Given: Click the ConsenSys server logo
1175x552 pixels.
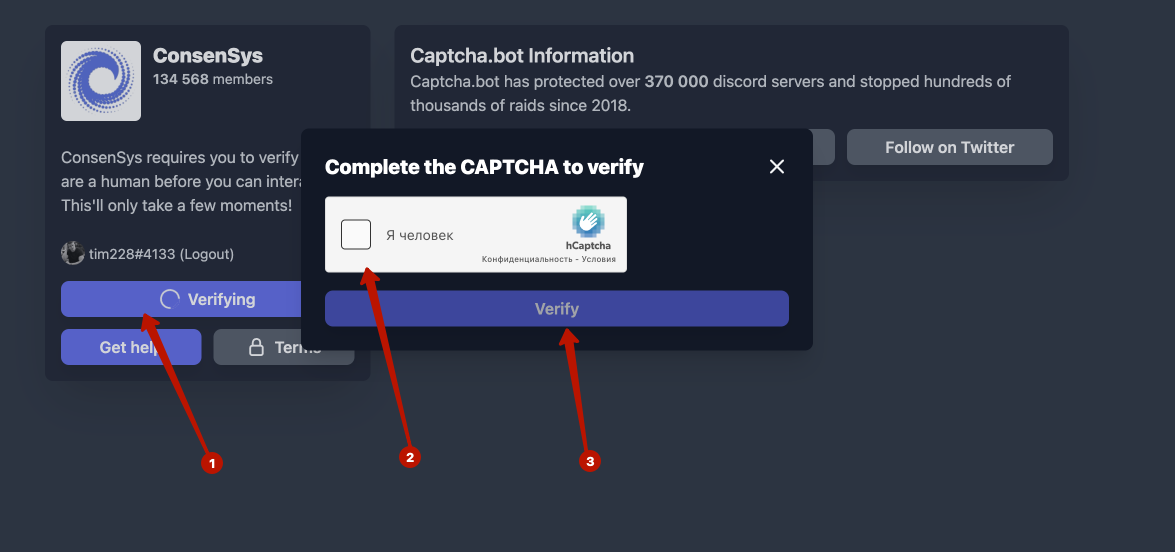Looking at the screenshot, I should pyautogui.click(x=101, y=81).
